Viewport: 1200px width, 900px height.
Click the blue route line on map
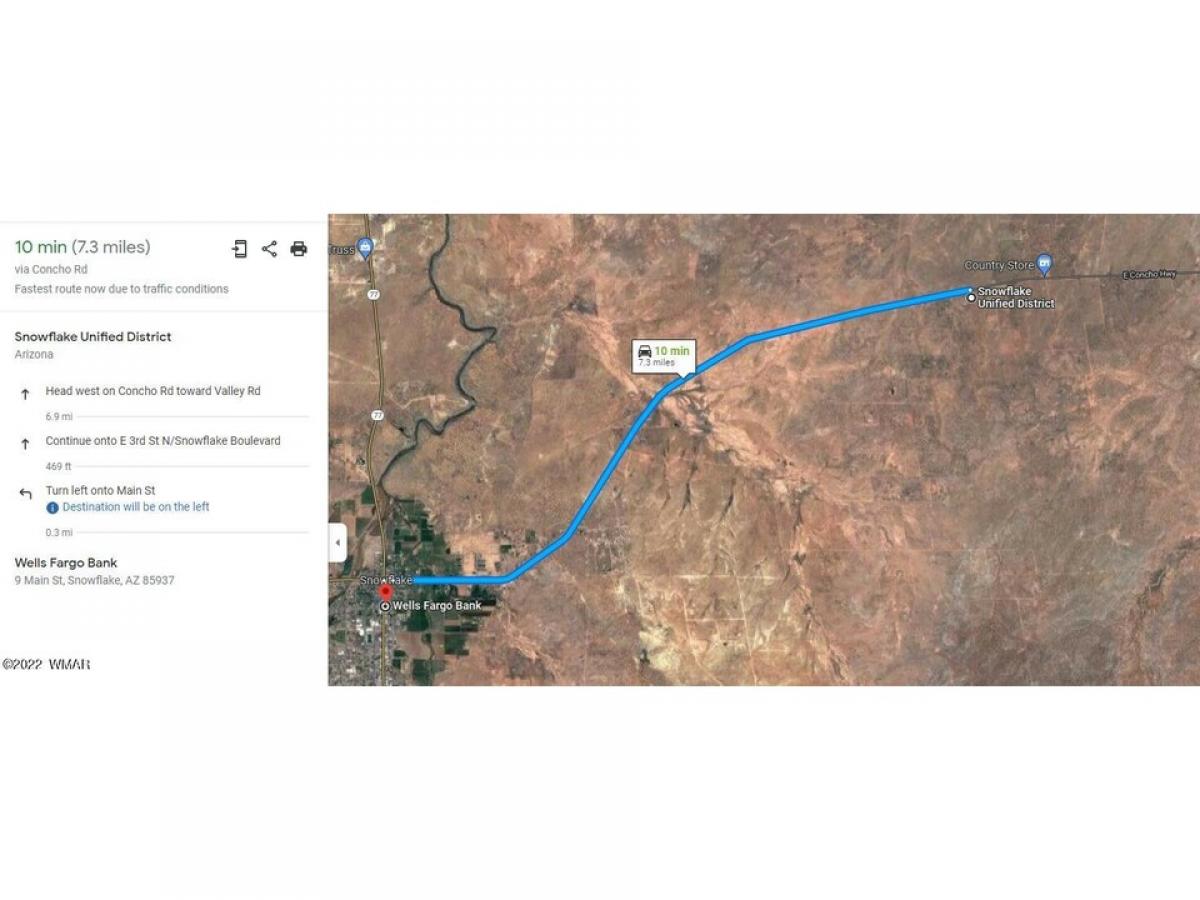click(610, 469)
